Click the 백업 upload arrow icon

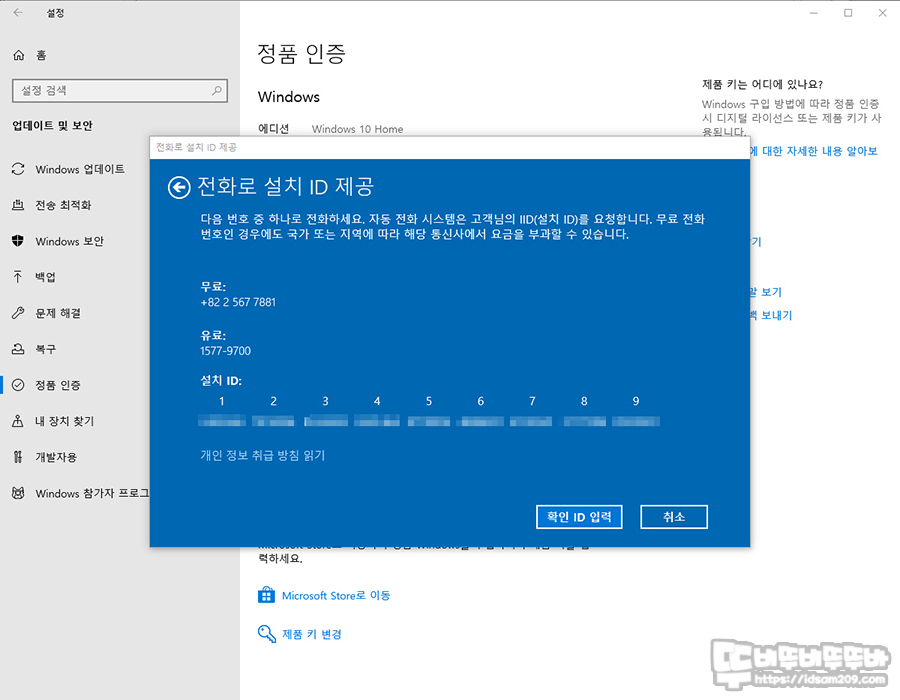(18, 277)
